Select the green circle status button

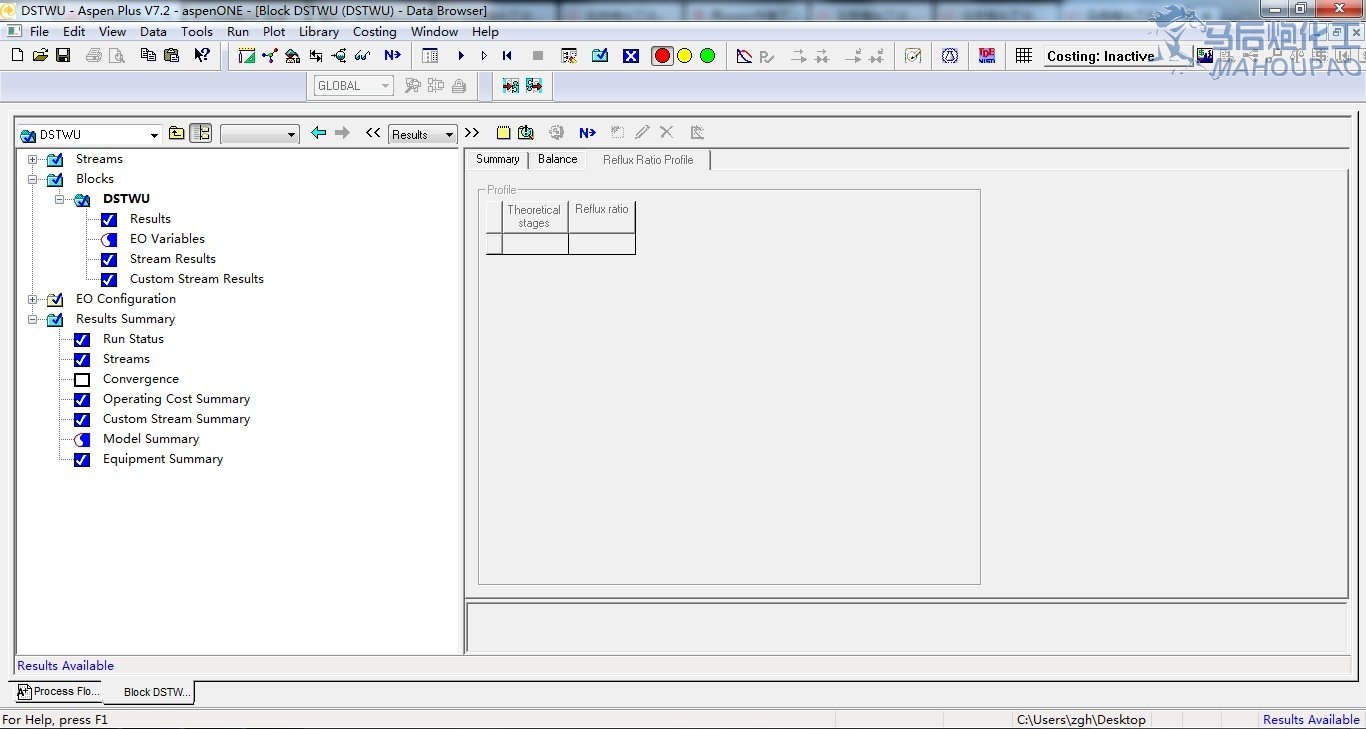point(708,56)
